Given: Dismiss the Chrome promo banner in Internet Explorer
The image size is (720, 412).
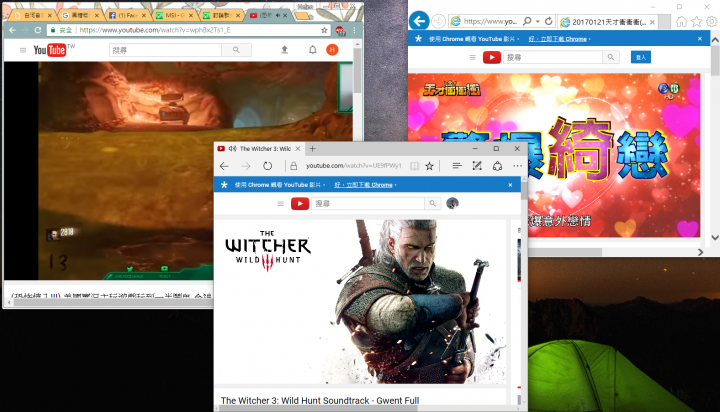Looking at the screenshot, I should [700, 39].
